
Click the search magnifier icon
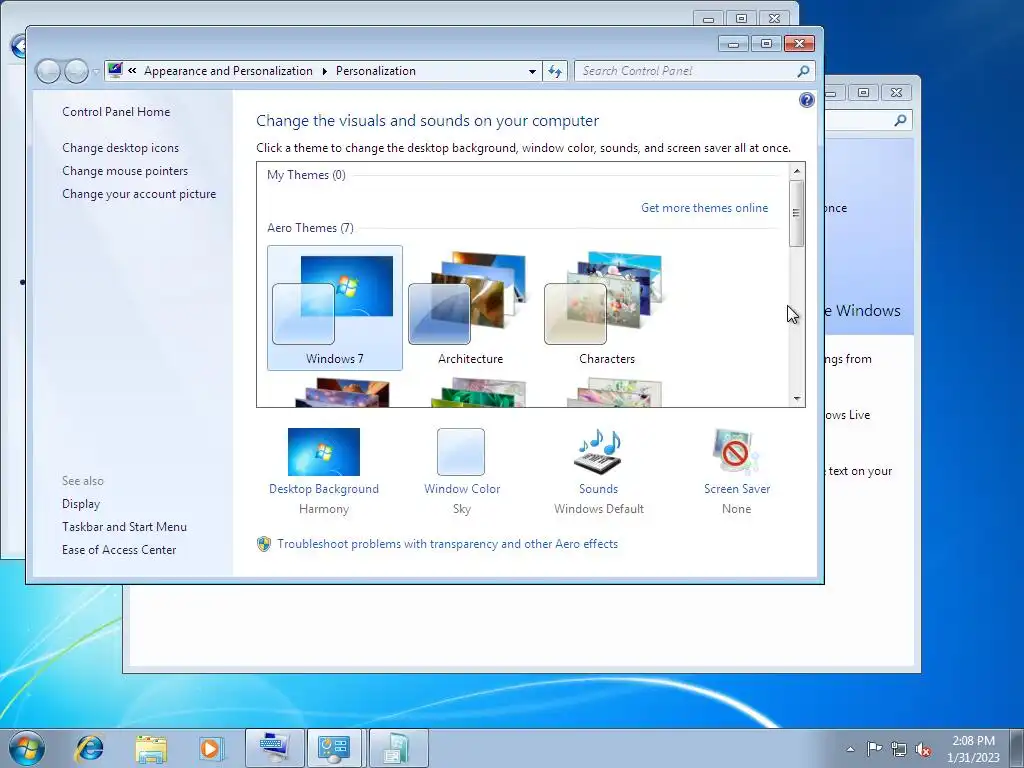coord(804,71)
